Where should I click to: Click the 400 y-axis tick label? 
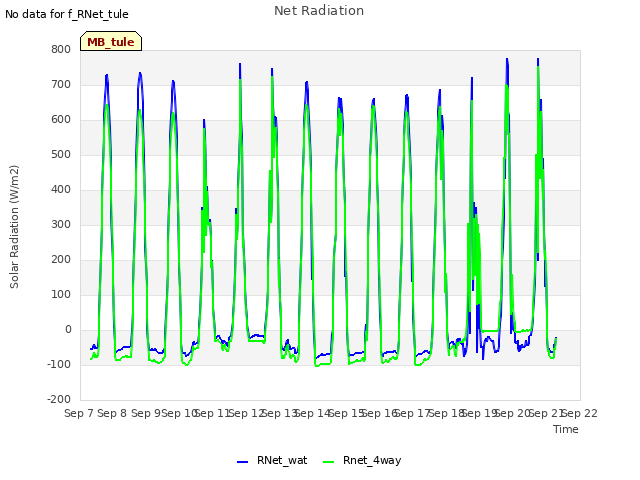(61, 189)
